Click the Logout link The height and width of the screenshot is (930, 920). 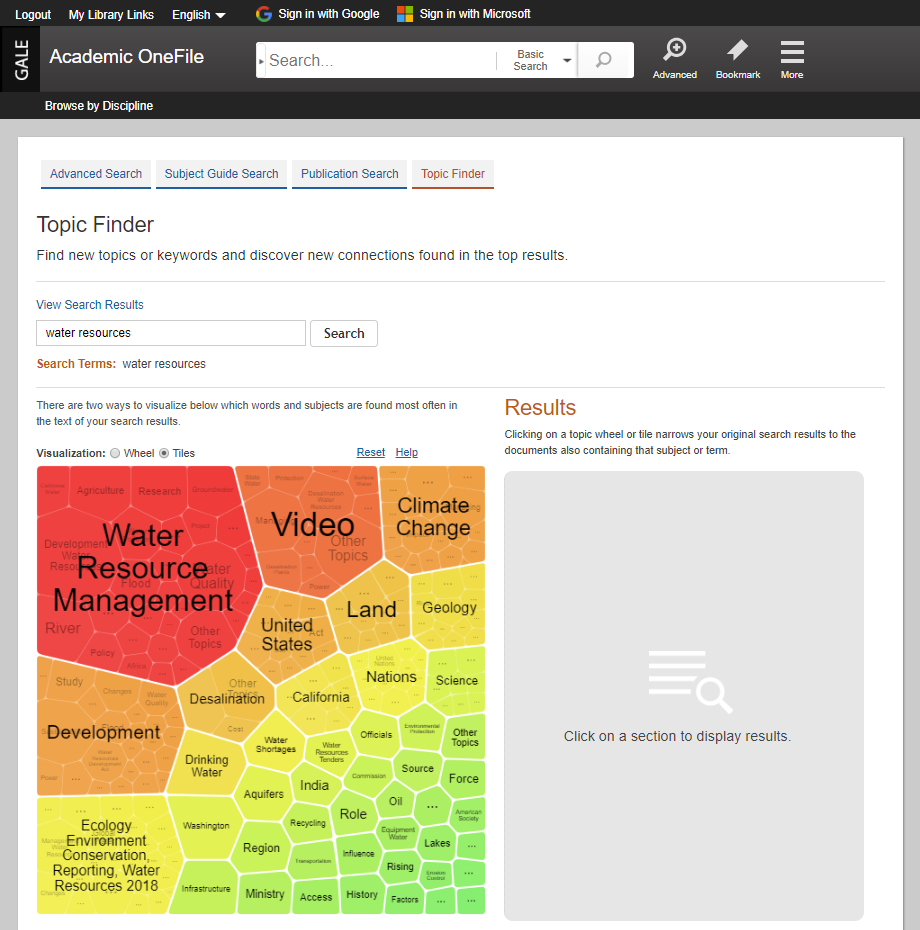pyautogui.click(x=33, y=15)
